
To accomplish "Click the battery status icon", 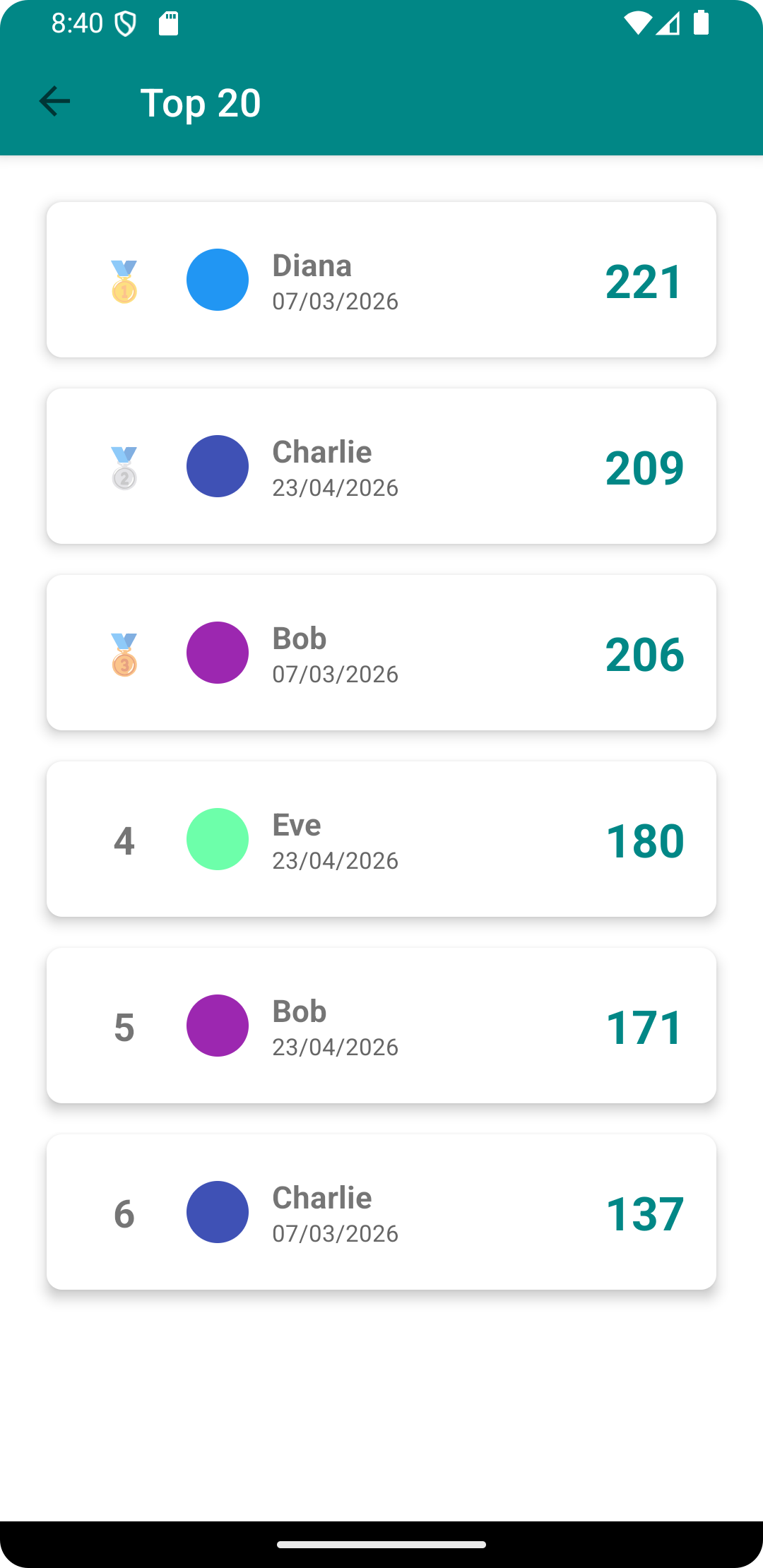I will coord(701,23).
